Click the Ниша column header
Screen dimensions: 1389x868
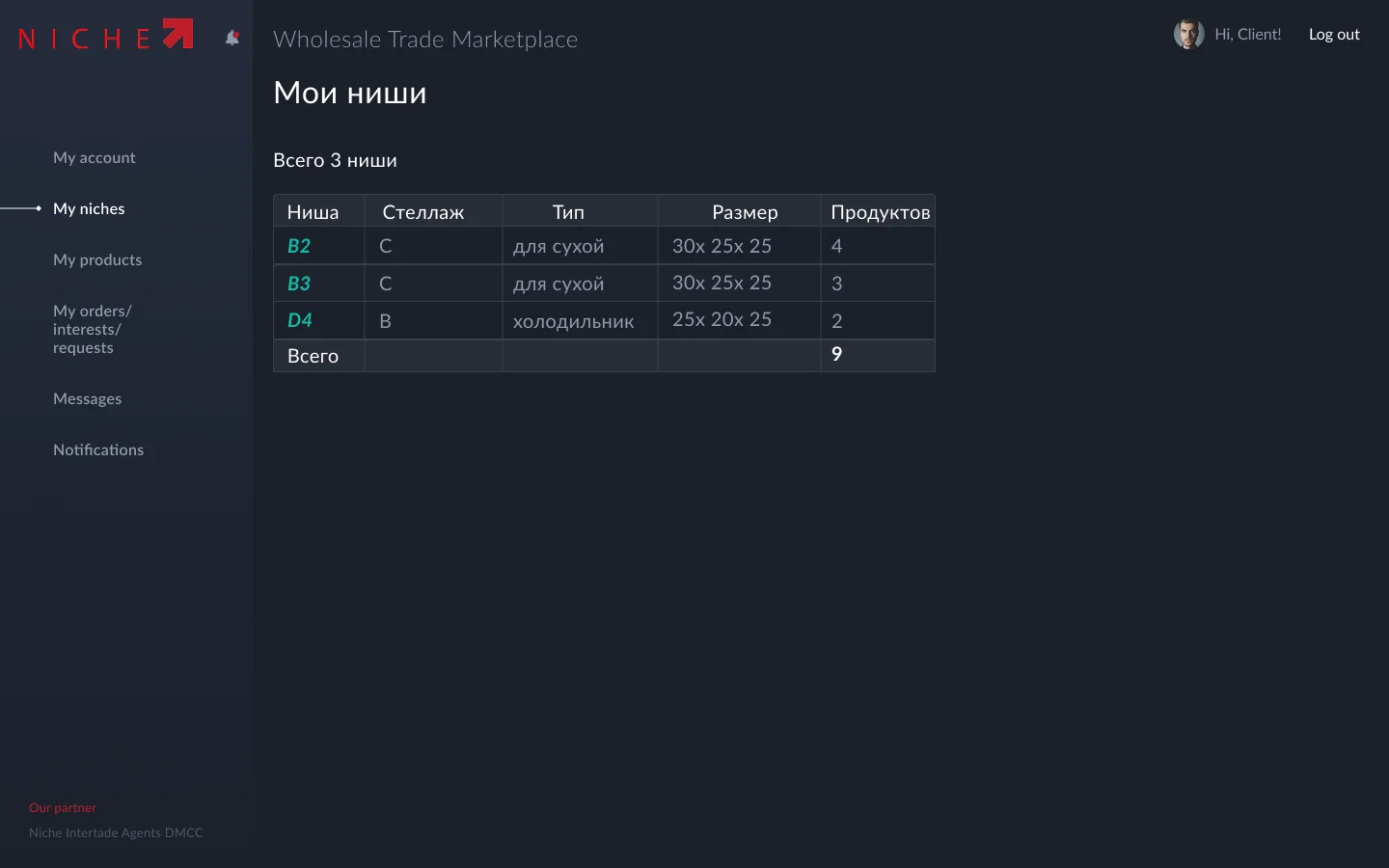(313, 212)
